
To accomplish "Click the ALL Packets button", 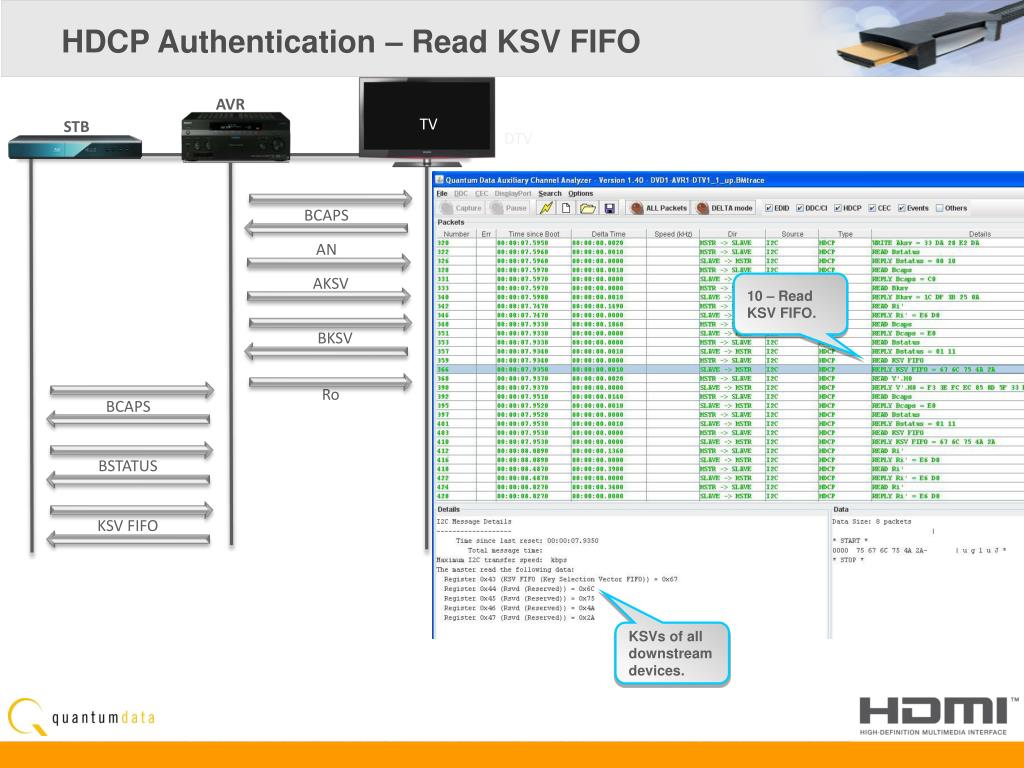I will (659, 208).
